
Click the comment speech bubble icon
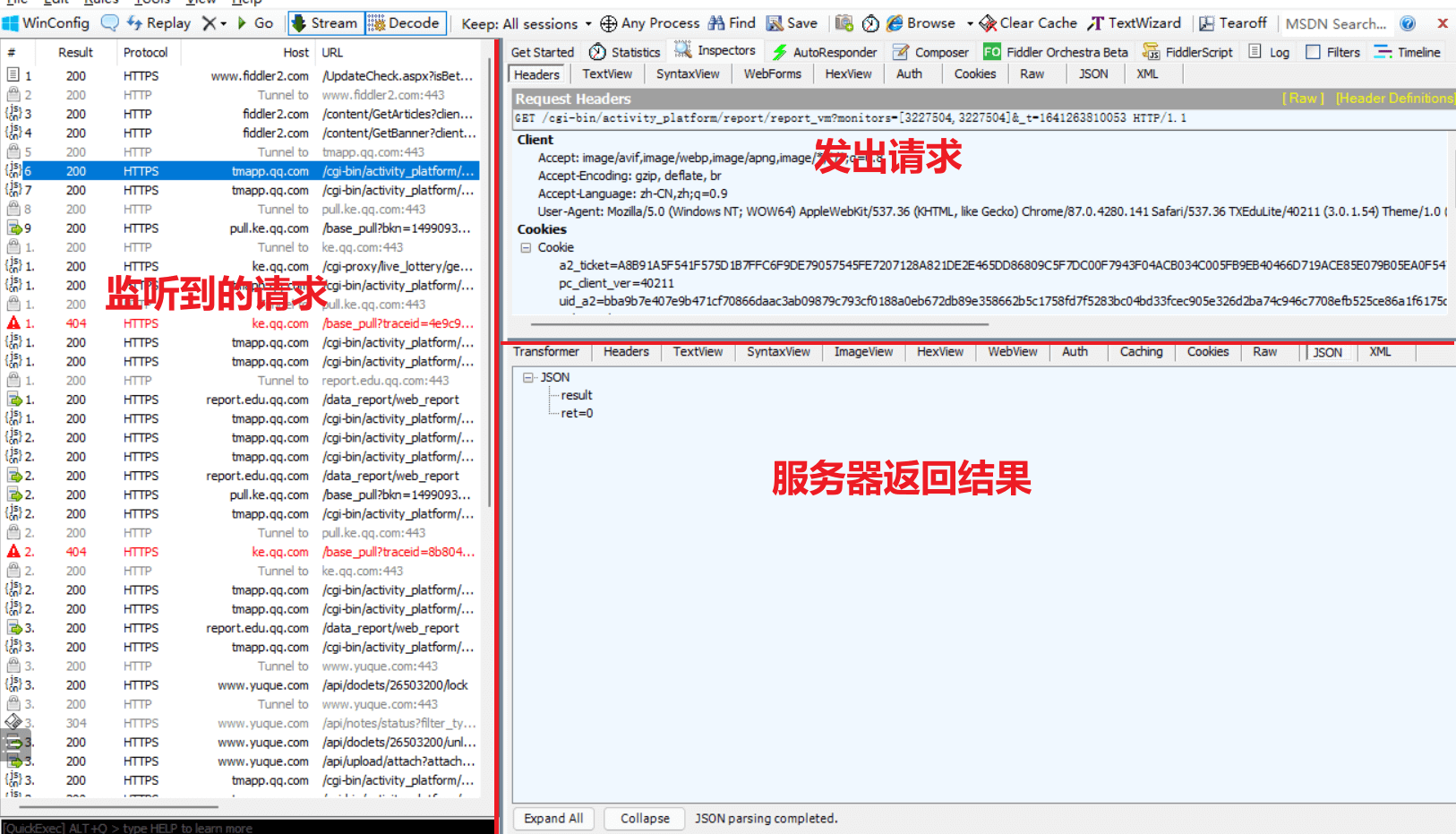point(109,23)
